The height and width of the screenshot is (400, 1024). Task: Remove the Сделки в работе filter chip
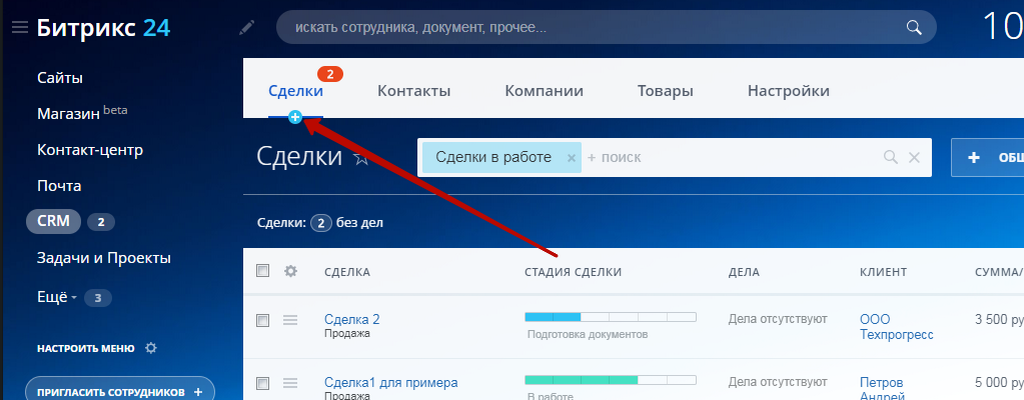(571, 158)
